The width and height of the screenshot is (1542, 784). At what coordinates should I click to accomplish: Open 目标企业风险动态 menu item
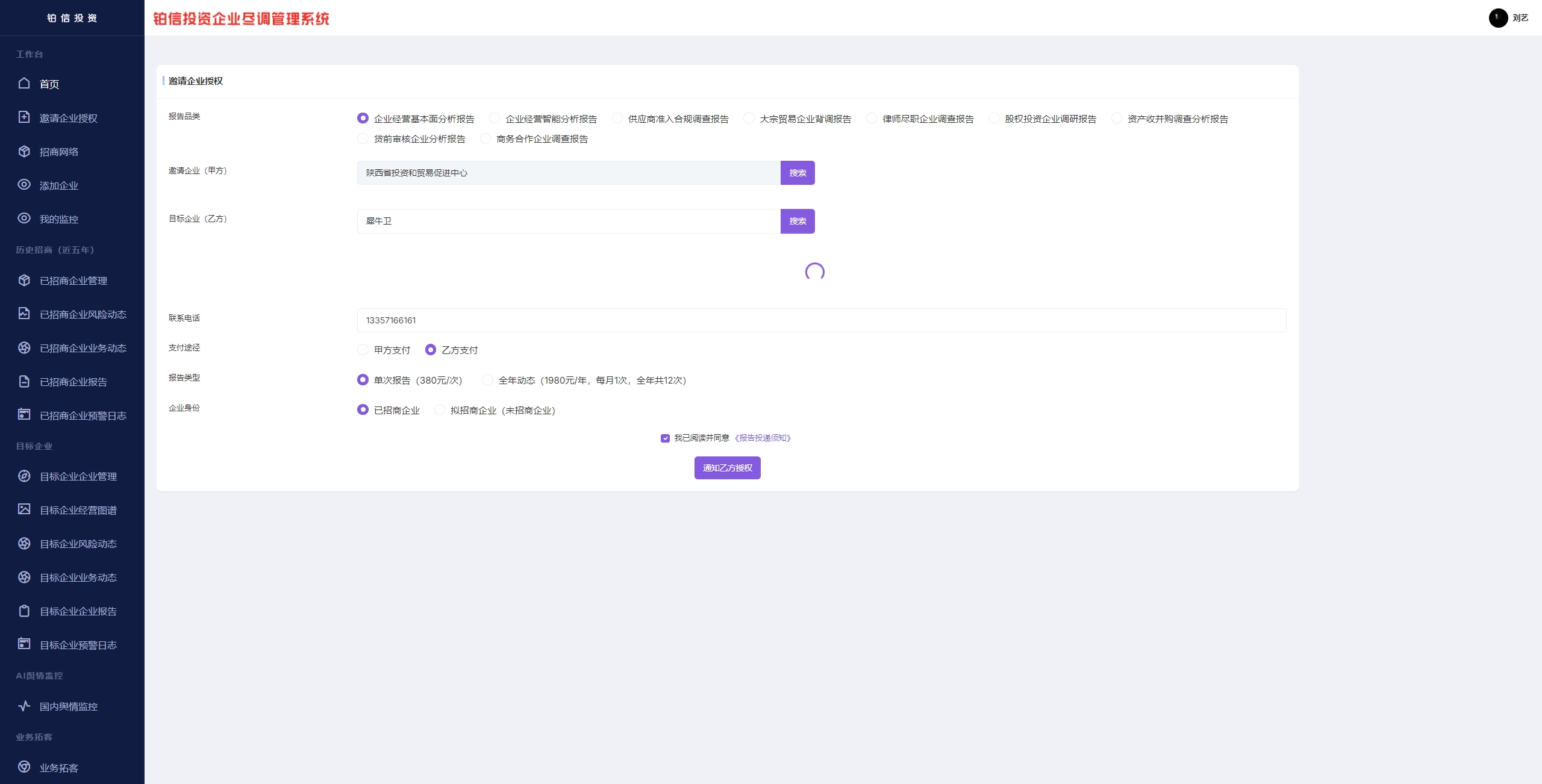(78, 544)
